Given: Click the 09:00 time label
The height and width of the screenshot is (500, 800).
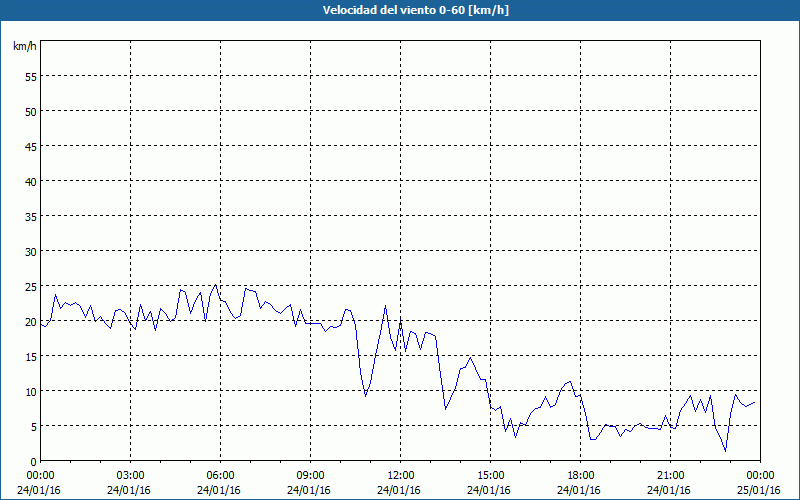Looking at the screenshot, I should pos(310,476).
